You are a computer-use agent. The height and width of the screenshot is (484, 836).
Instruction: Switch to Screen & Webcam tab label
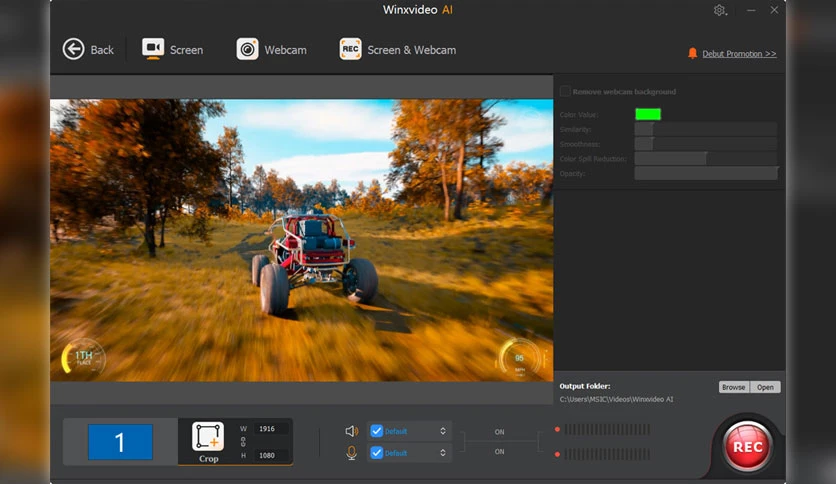[412, 50]
